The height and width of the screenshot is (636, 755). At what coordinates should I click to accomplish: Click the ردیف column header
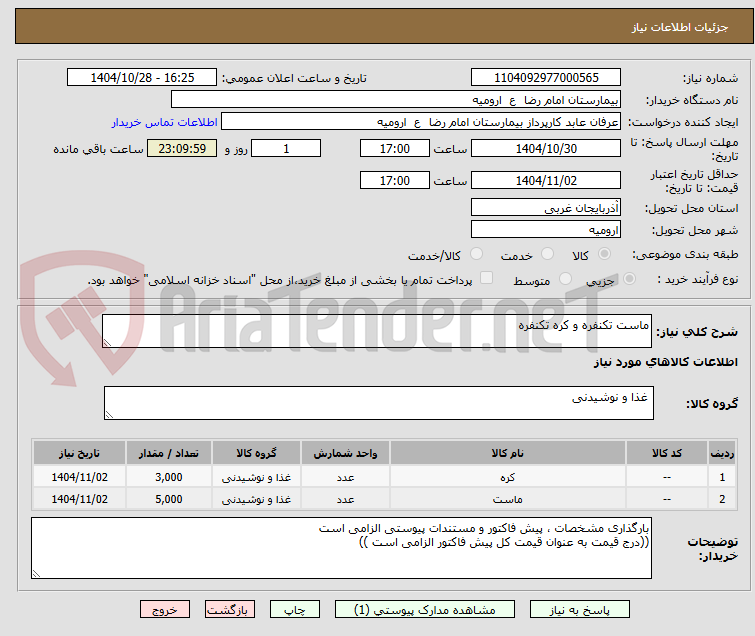[722, 453]
